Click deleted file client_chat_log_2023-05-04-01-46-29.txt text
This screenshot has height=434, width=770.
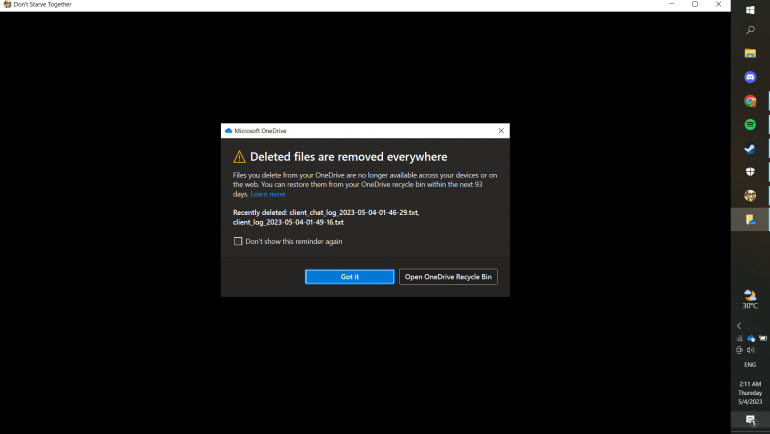point(354,213)
